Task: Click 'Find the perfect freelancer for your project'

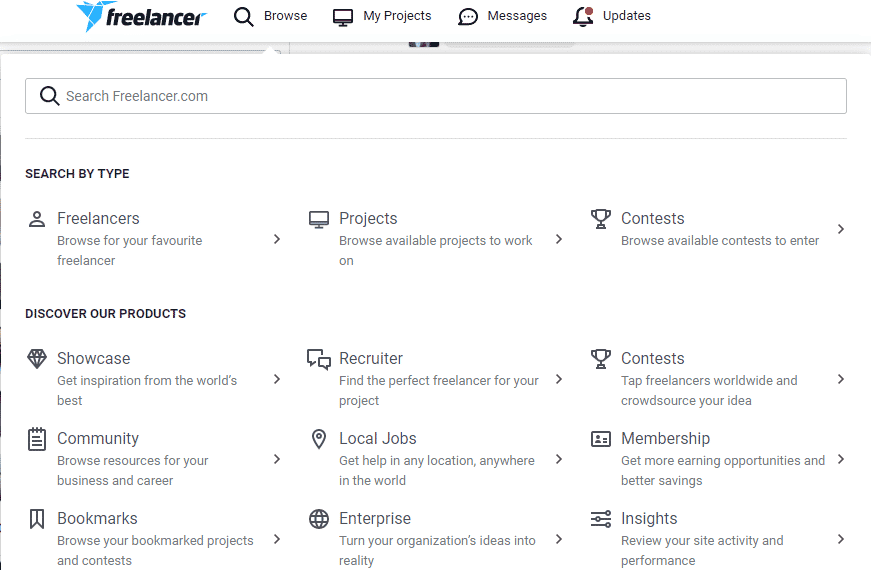Action: (x=439, y=391)
